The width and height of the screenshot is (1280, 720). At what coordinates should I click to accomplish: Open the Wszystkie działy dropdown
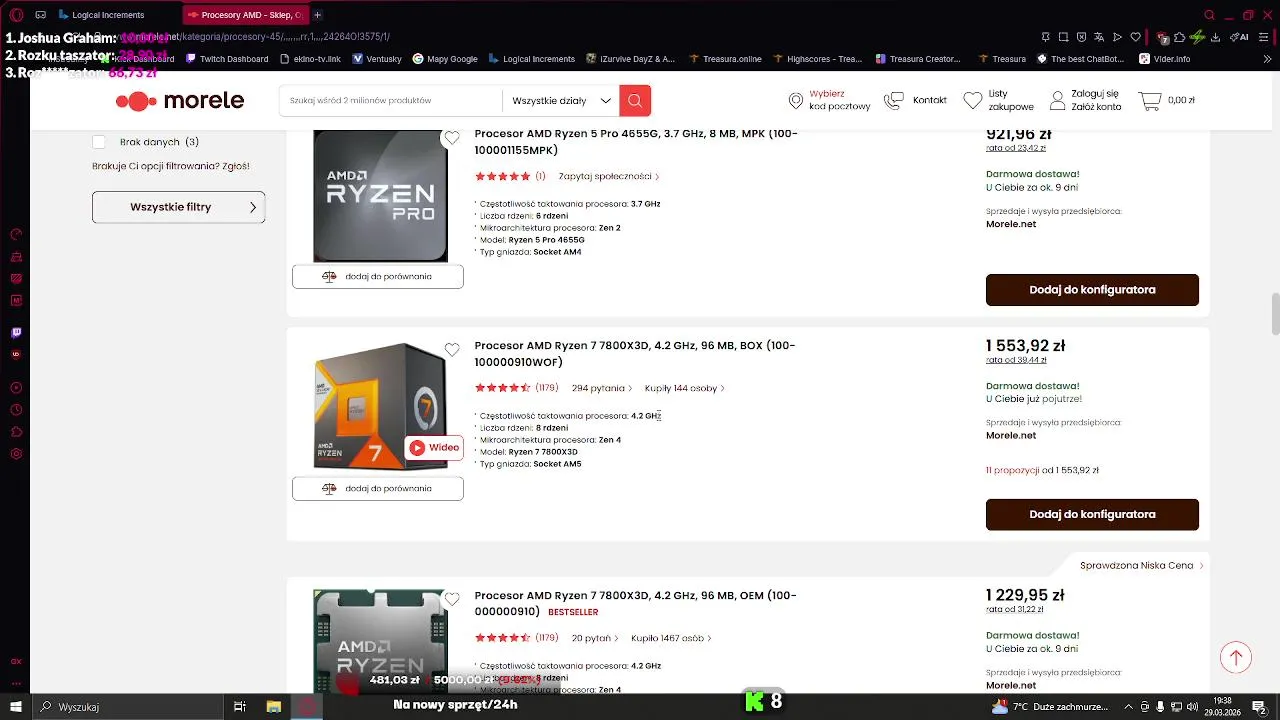(x=561, y=101)
